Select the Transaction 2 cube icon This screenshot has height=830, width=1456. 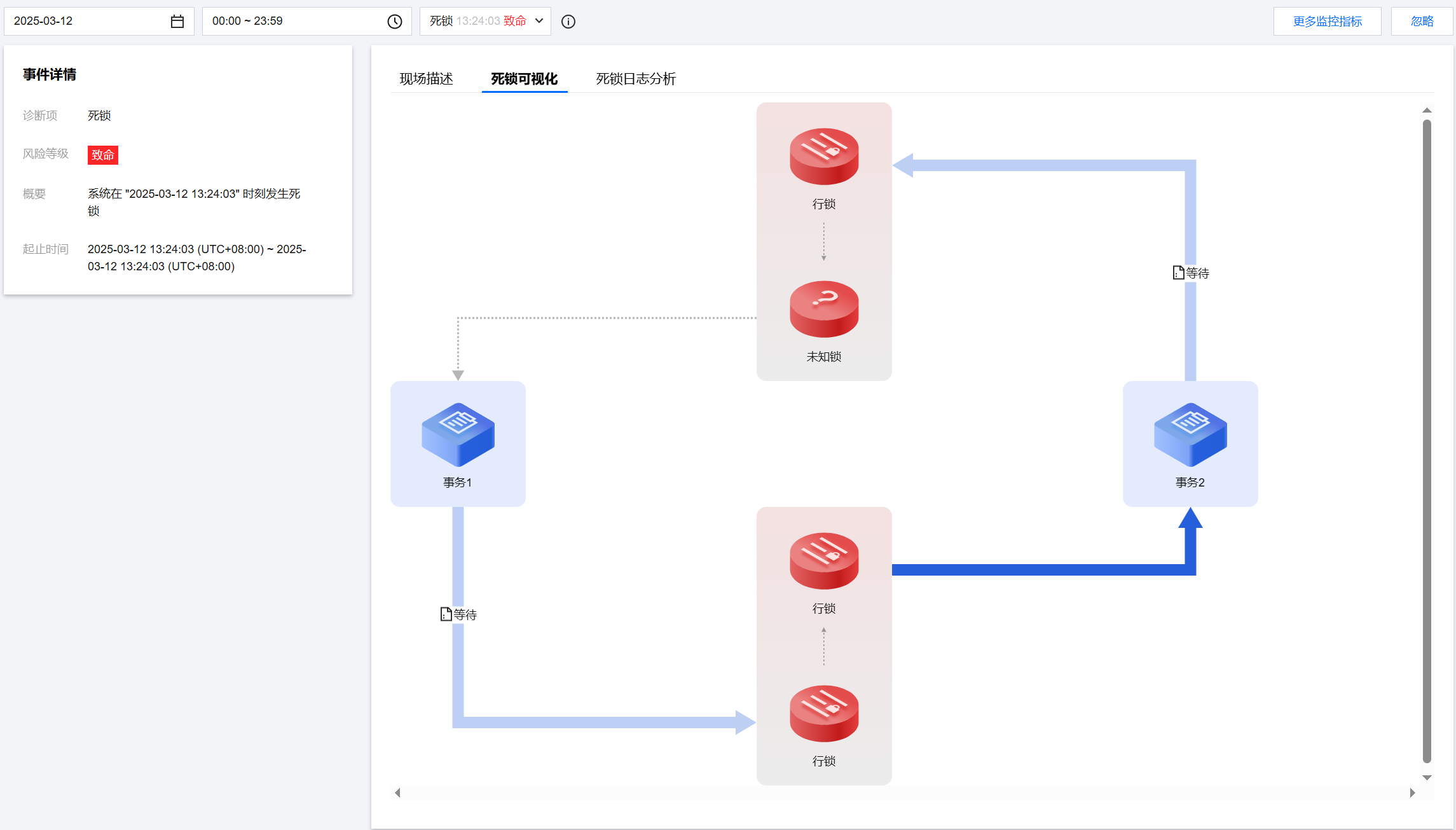click(x=1190, y=435)
